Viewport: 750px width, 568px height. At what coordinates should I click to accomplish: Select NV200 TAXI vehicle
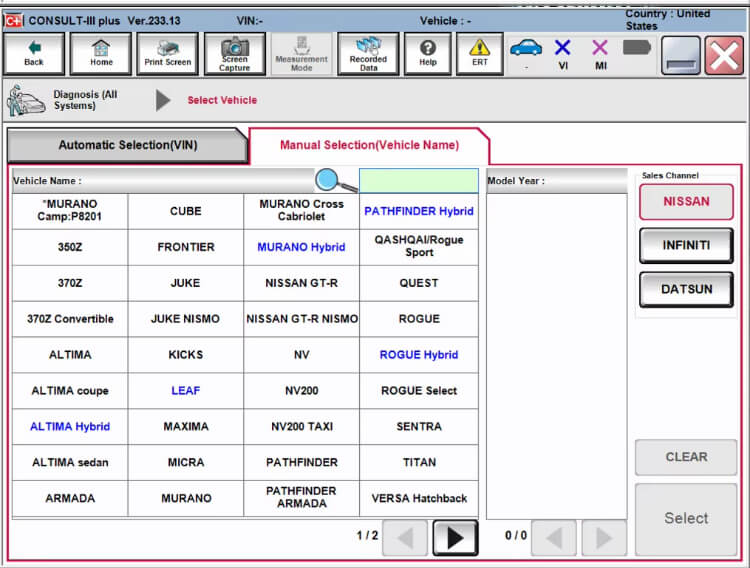click(301, 427)
